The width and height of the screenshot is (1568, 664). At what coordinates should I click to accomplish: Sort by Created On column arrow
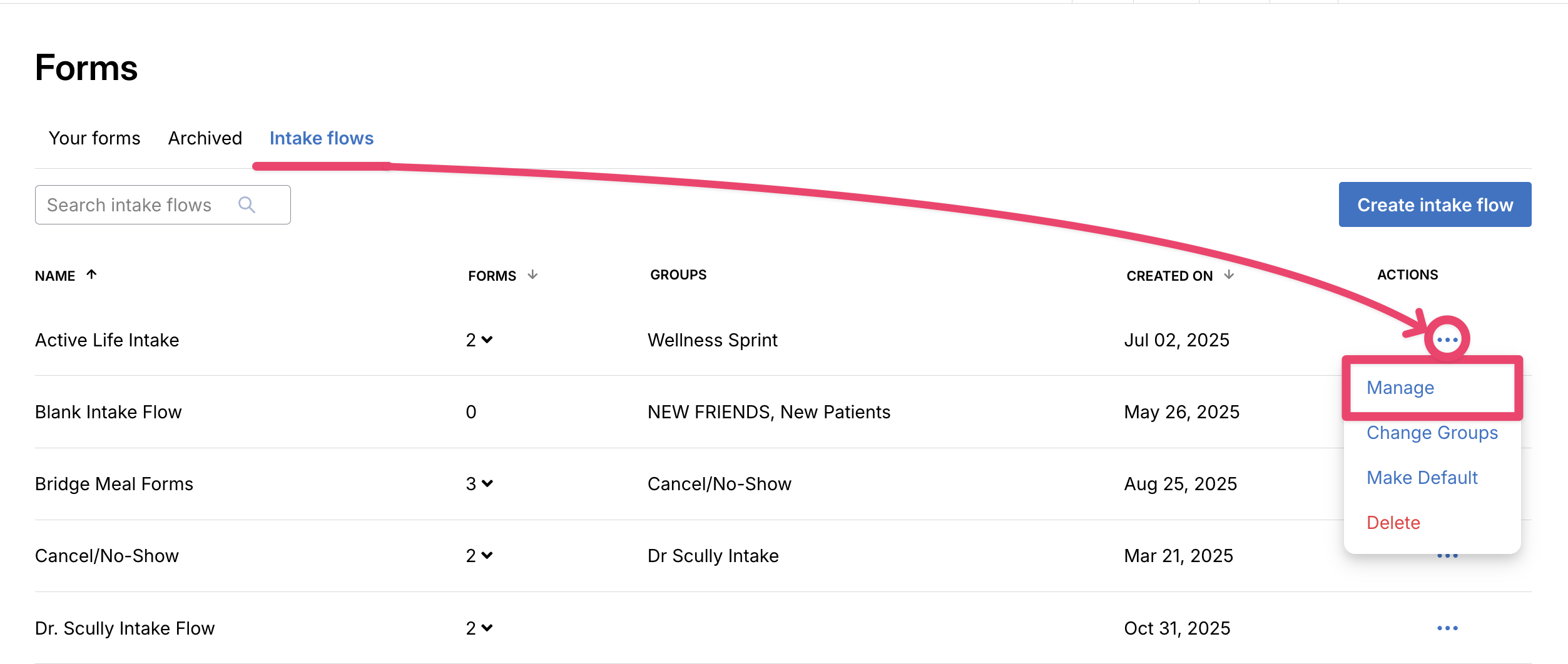[1229, 274]
